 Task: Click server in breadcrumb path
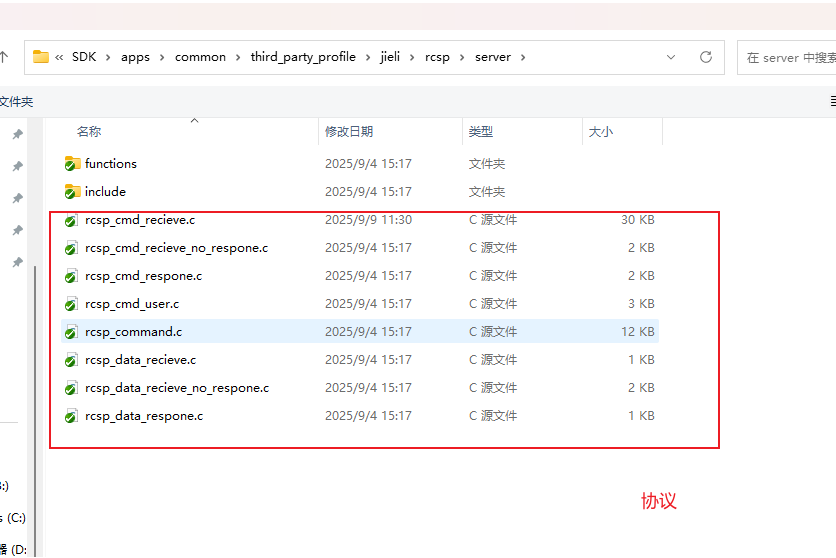(493, 56)
